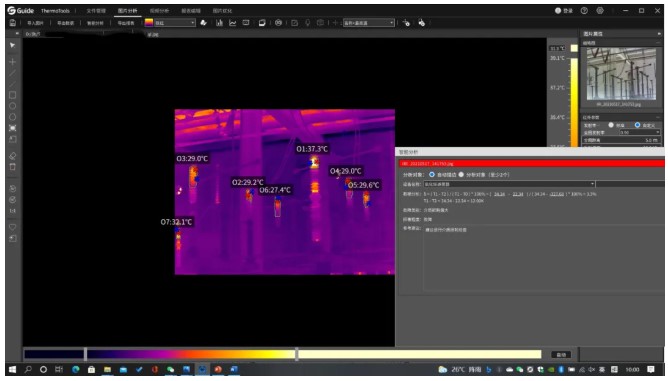668x381 pixels.
Task: Click the circular fusion mode icon
Action: click(278, 23)
